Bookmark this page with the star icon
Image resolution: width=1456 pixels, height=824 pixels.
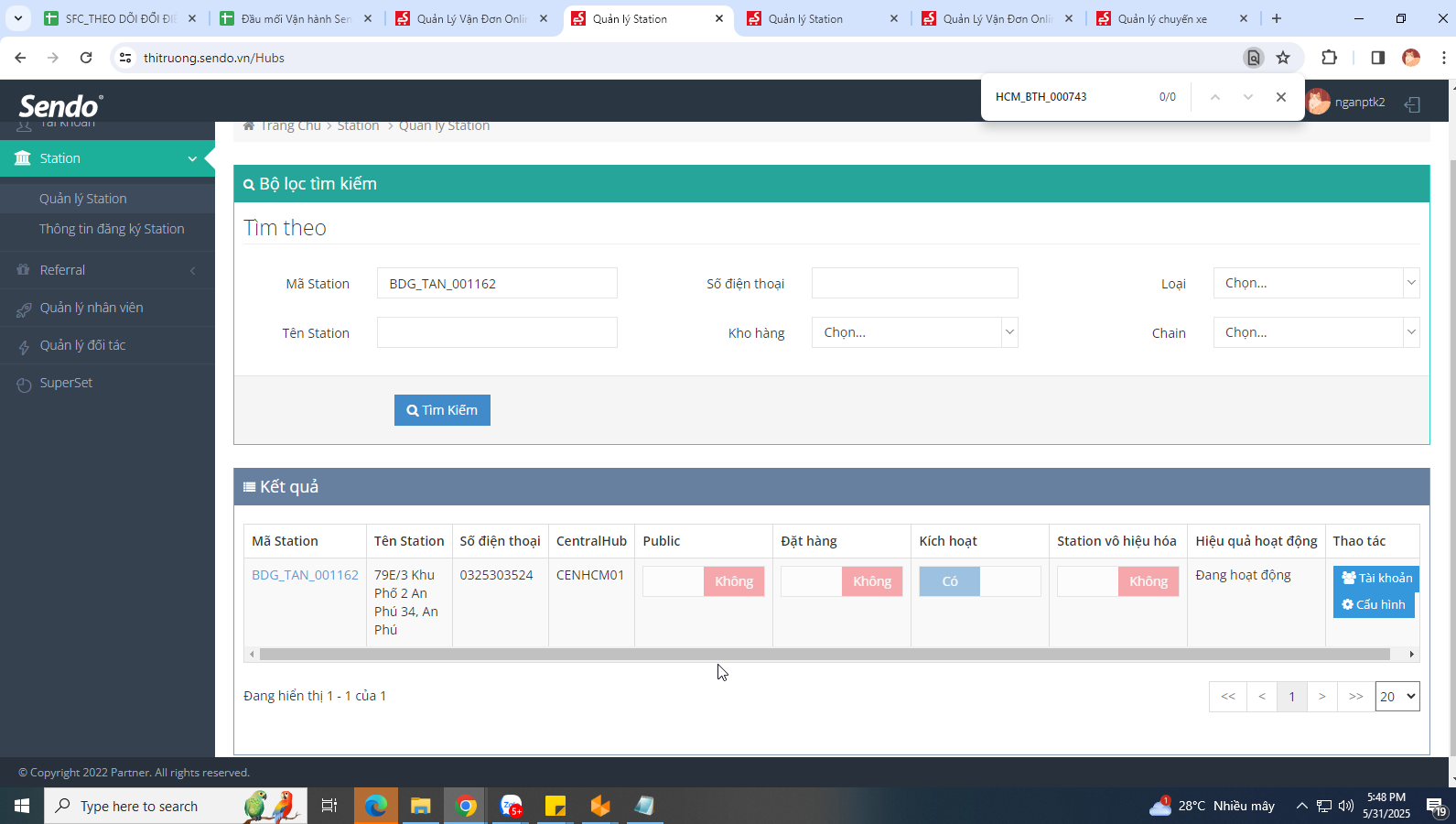pyautogui.click(x=1283, y=58)
